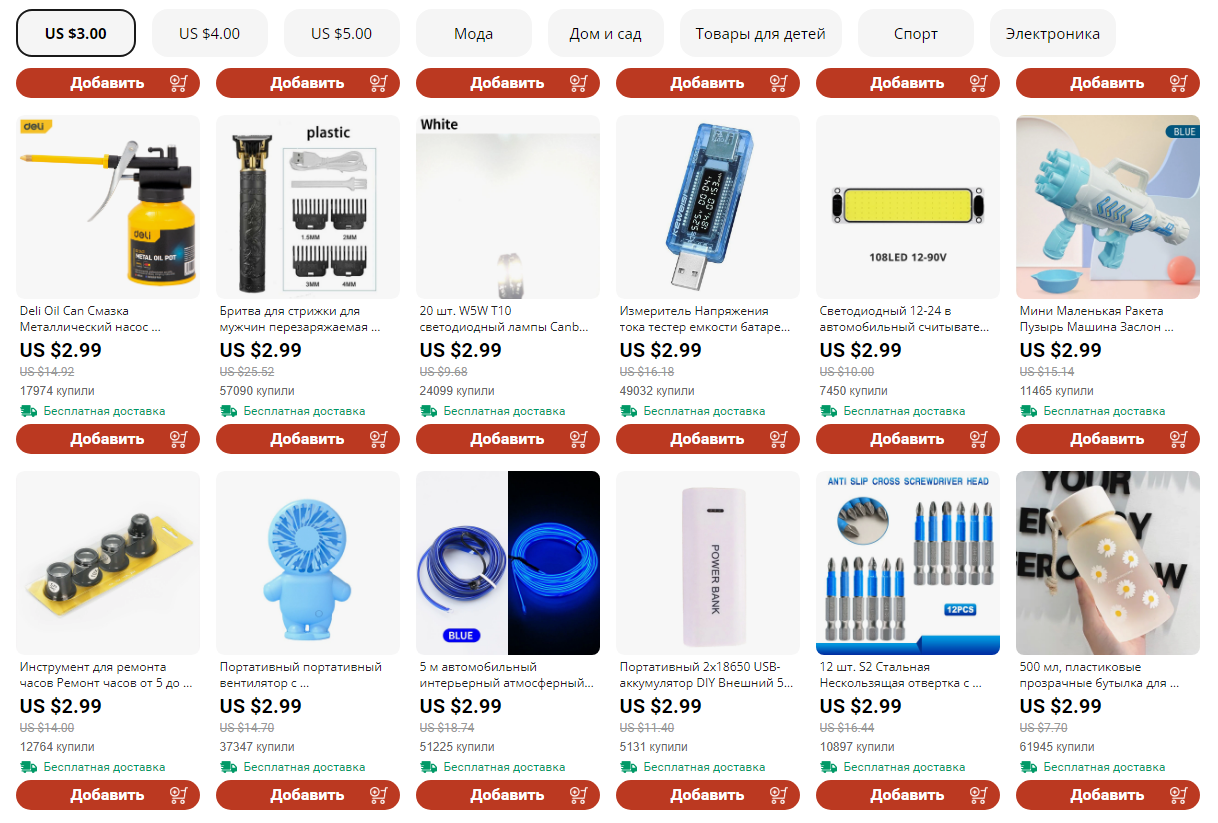
Task: Open the power bank product title link
Action: click(707, 675)
